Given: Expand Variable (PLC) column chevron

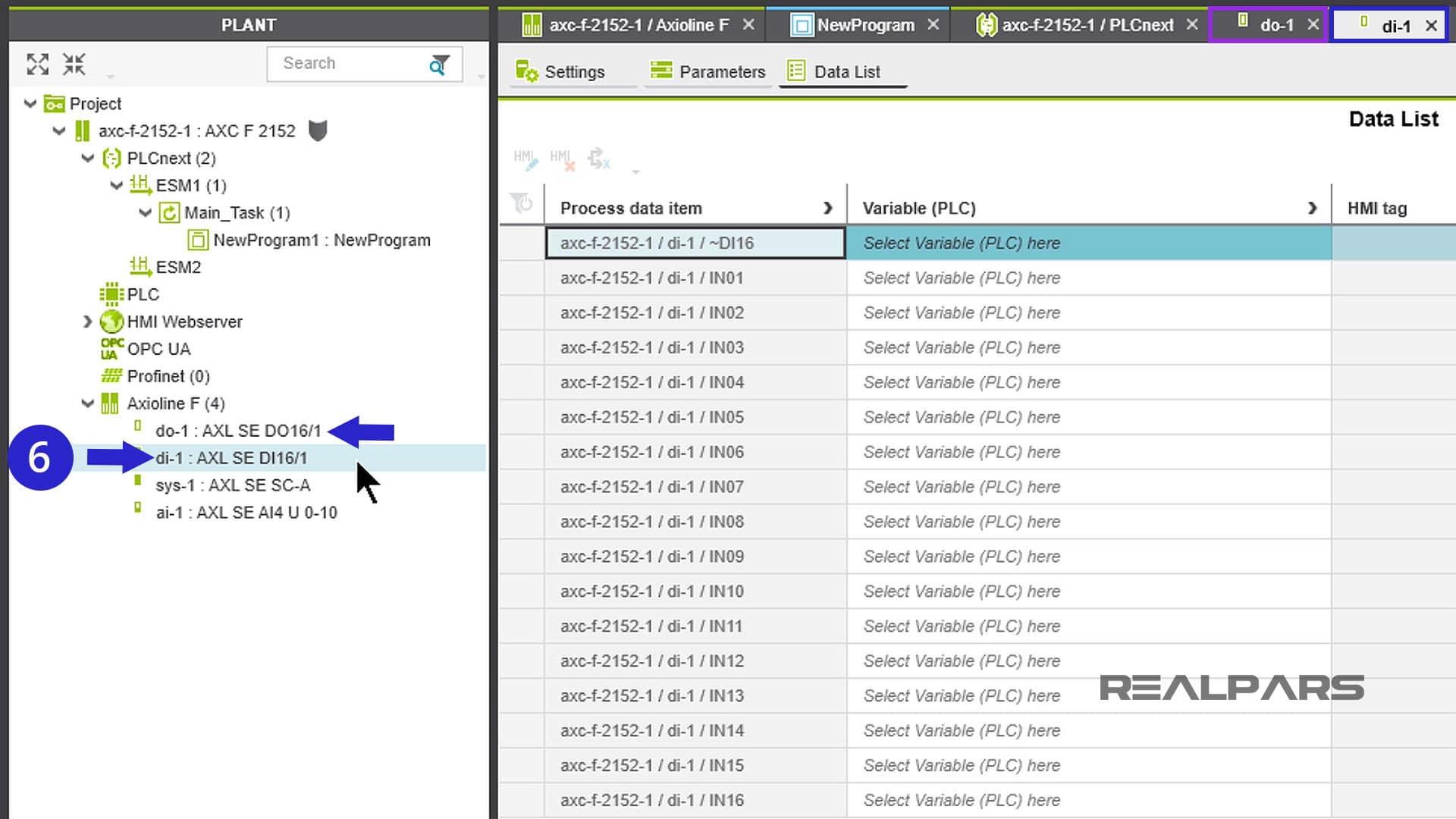Looking at the screenshot, I should click(1312, 208).
